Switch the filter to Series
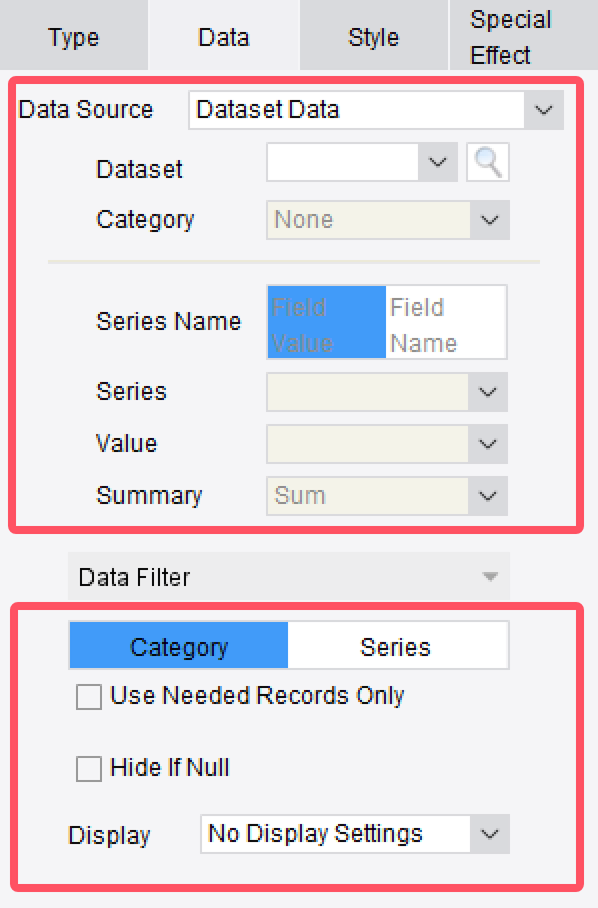 tap(398, 645)
